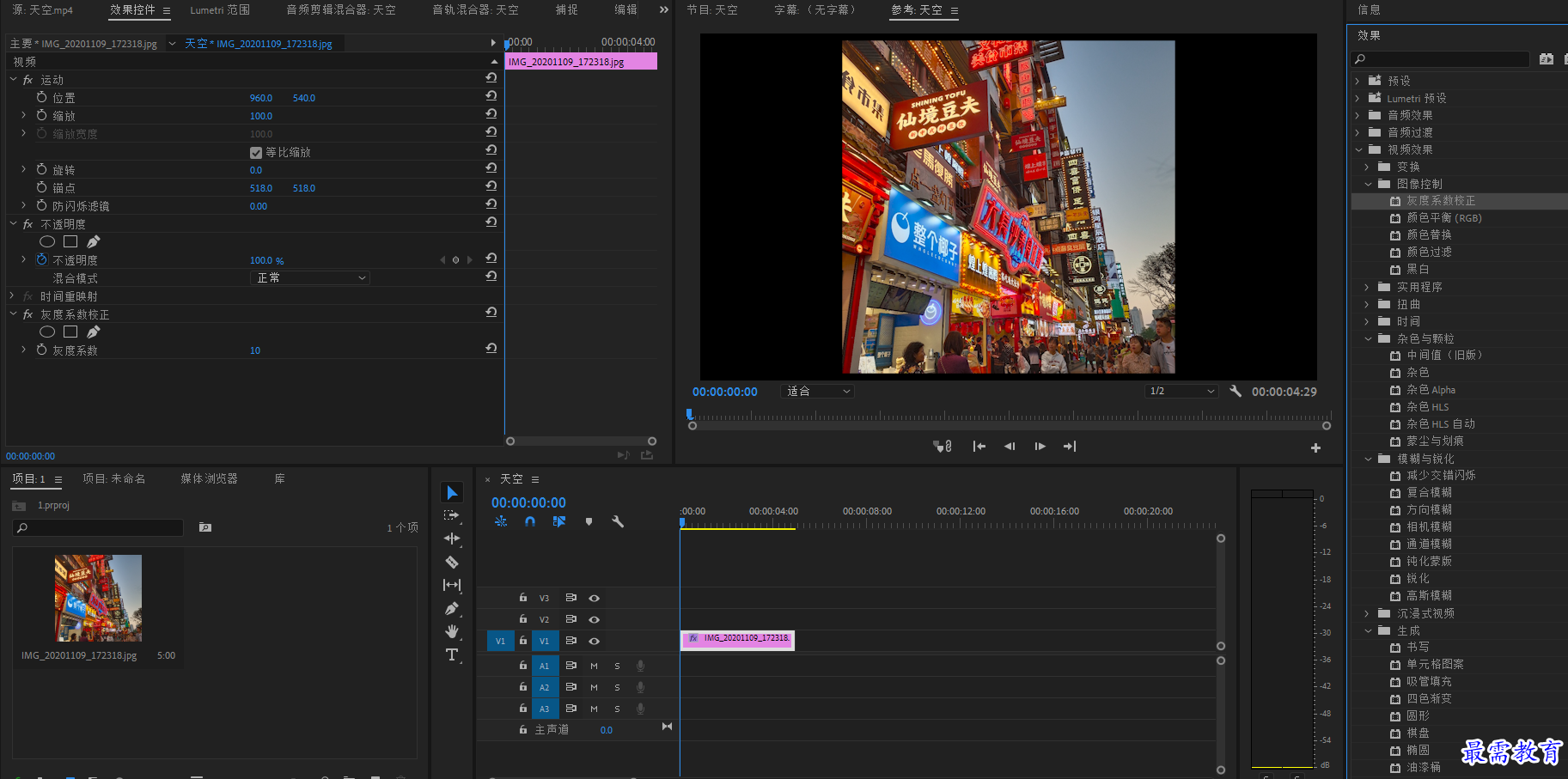This screenshot has height=779, width=1568.
Task: Open zoom level dropdown 适合
Action: [817, 391]
